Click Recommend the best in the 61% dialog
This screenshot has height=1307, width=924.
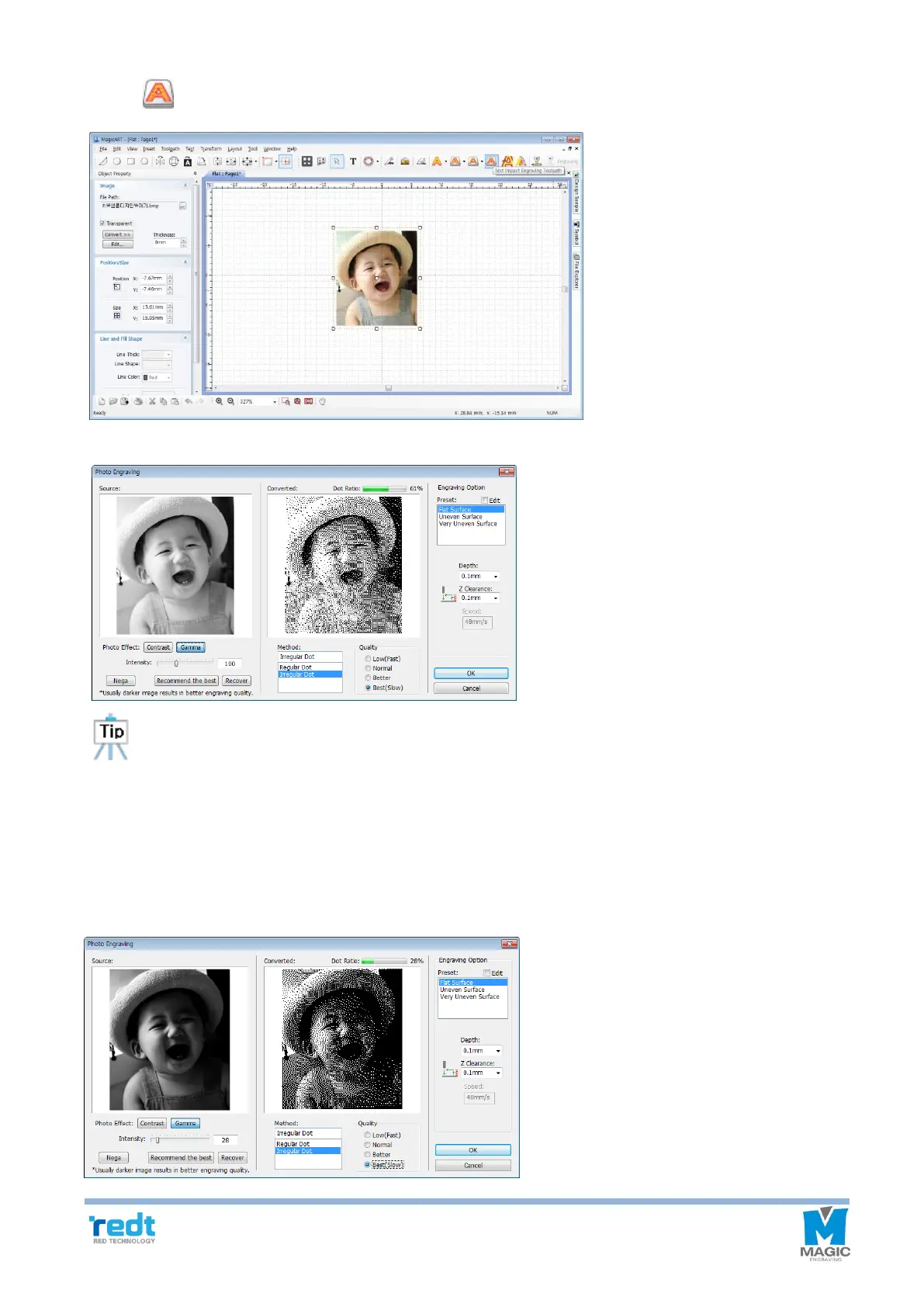pos(186,681)
